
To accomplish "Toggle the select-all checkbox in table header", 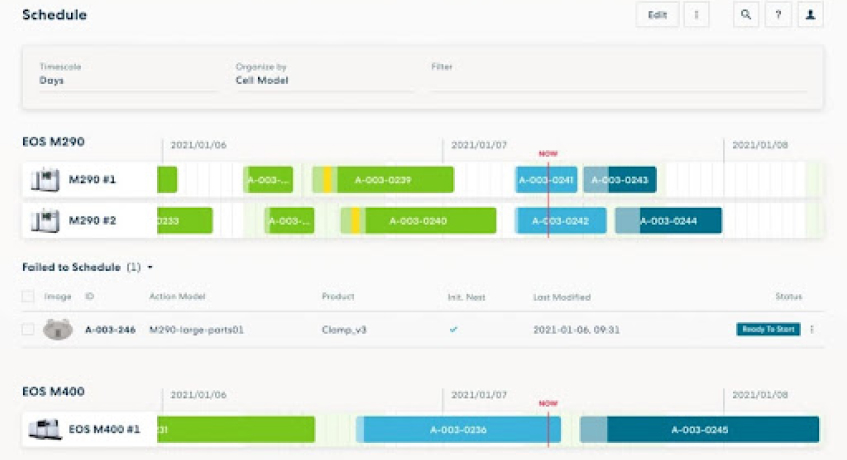I will [28, 297].
